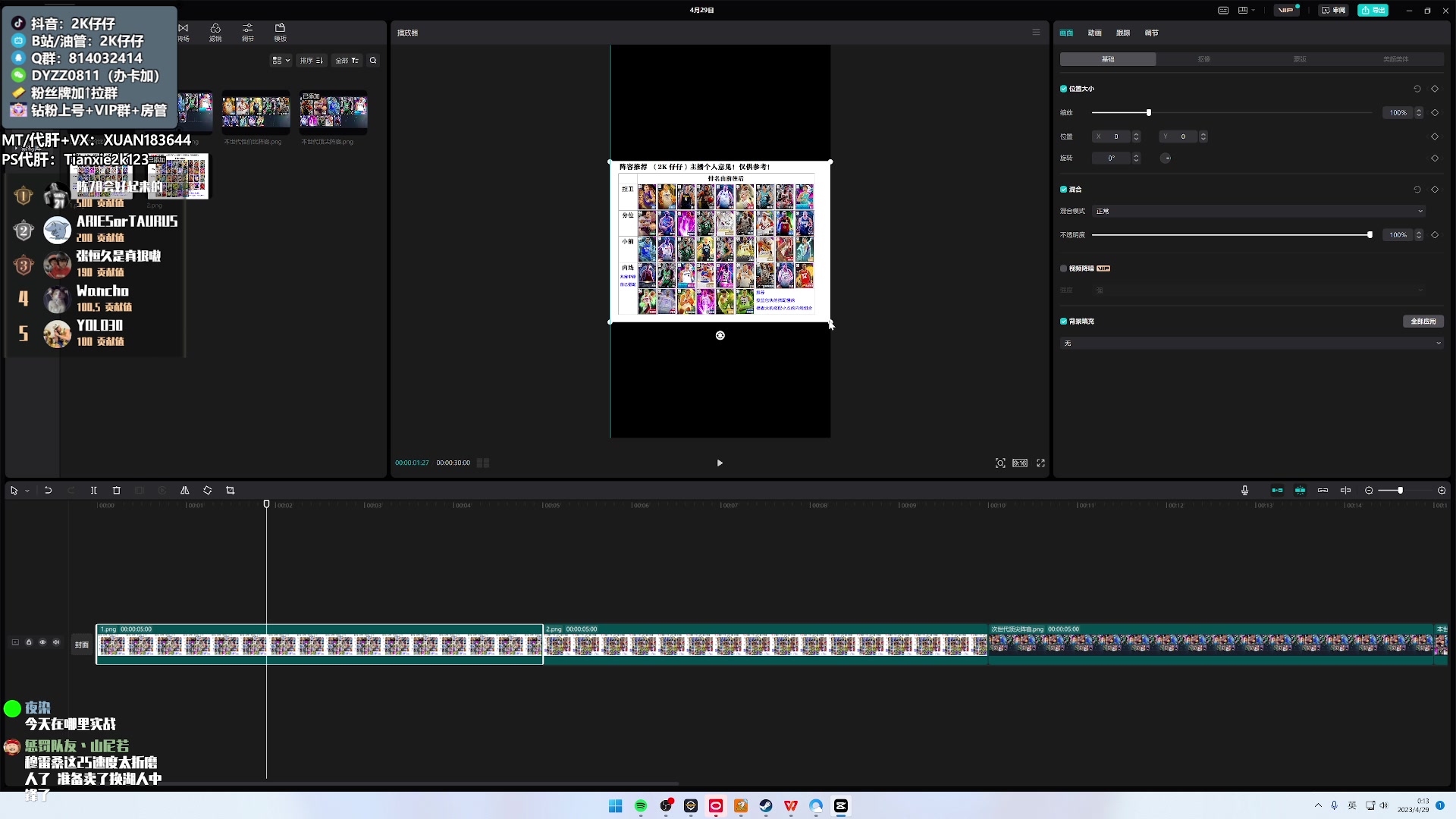Toggle auto snapping in timeline
Screen dimensions: 1456x819
[x=1300, y=491]
